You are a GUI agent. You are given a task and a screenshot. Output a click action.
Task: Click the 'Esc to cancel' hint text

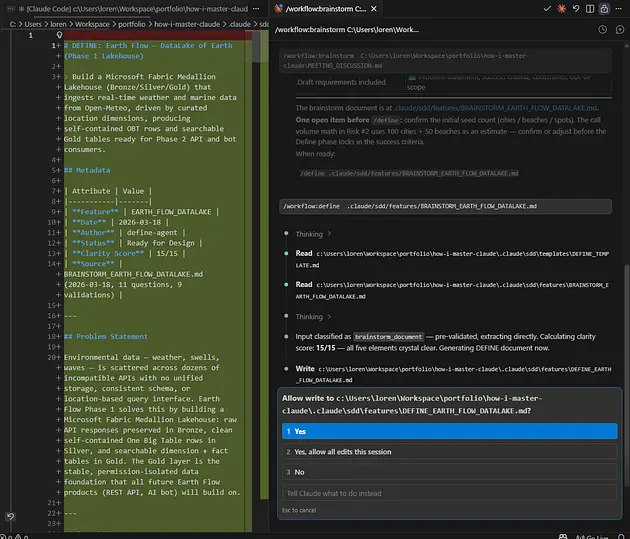tap(299, 510)
